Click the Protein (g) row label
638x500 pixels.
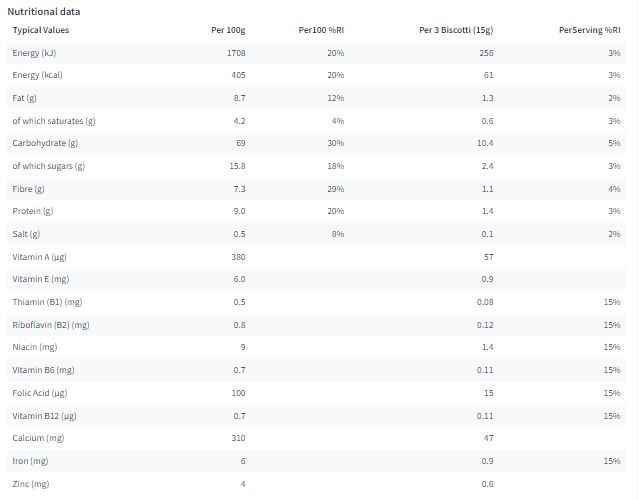point(33,211)
